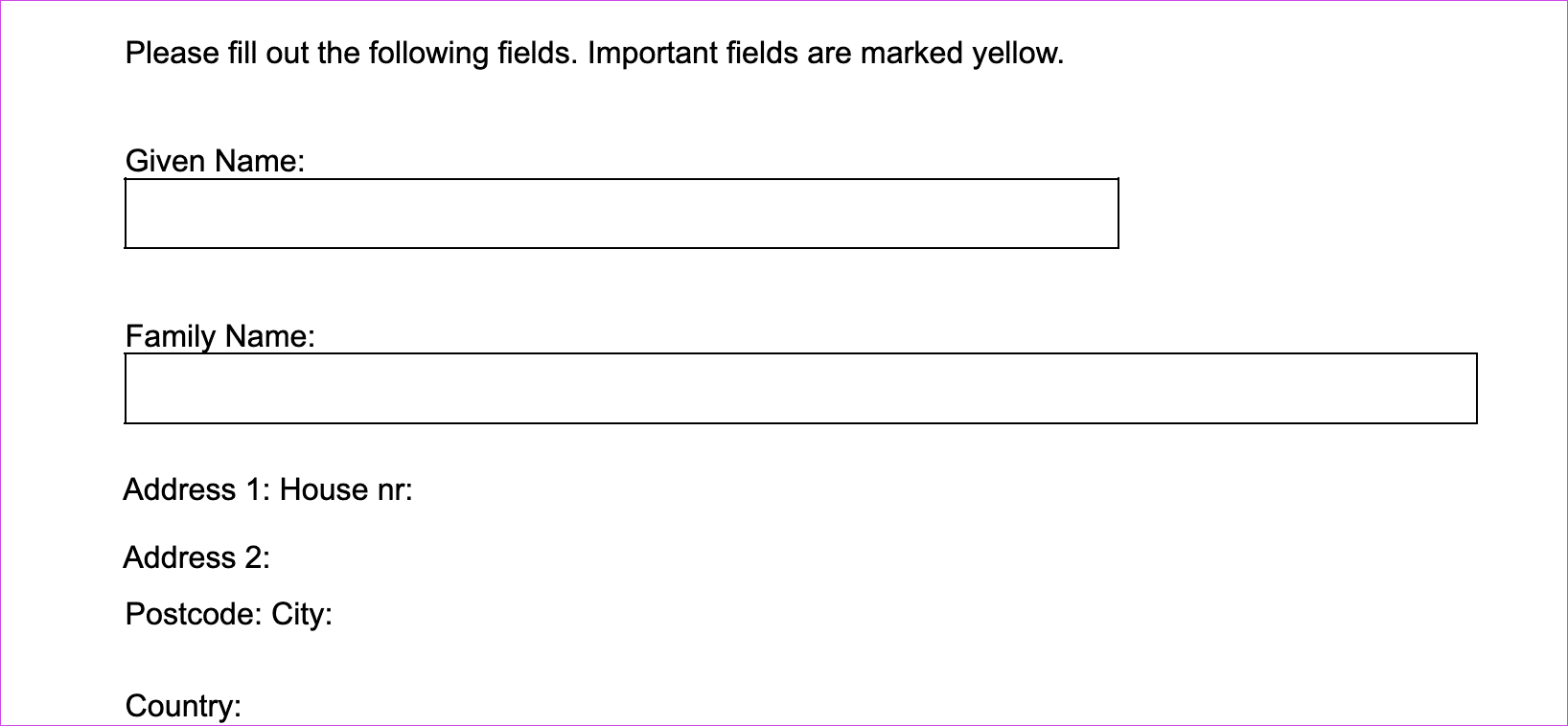Click the "House nr:" label text
Image resolution: width=1568 pixels, height=726 pixels.
[346, 489]
